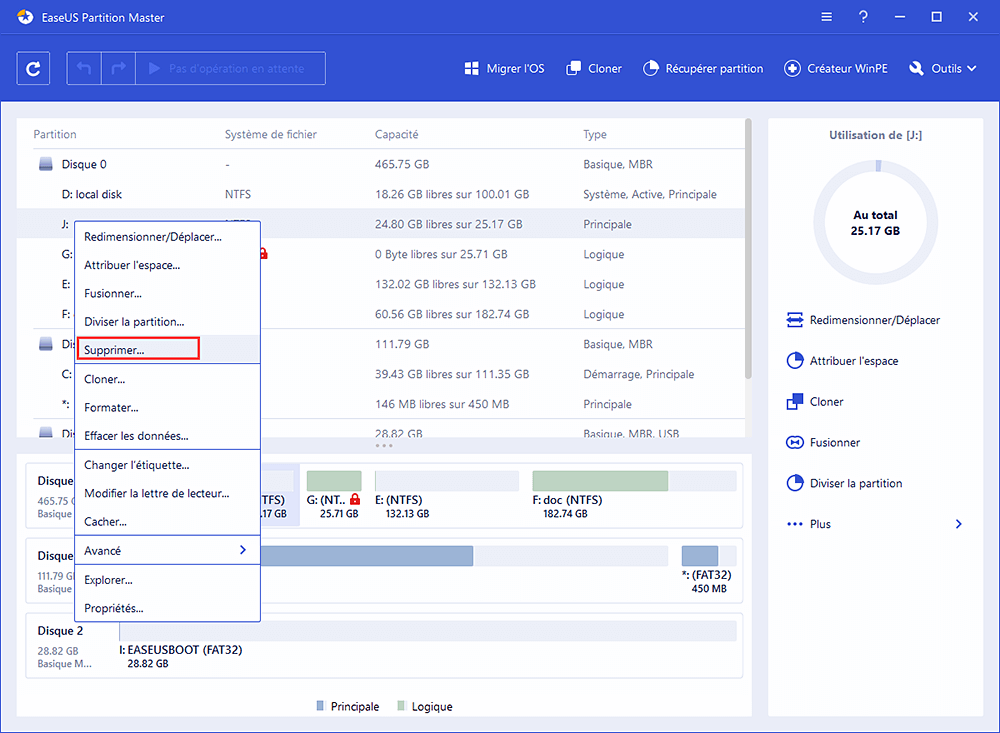Choose Explorer in the context menu
Screen dimensions: 1000x733
point(167,580)
